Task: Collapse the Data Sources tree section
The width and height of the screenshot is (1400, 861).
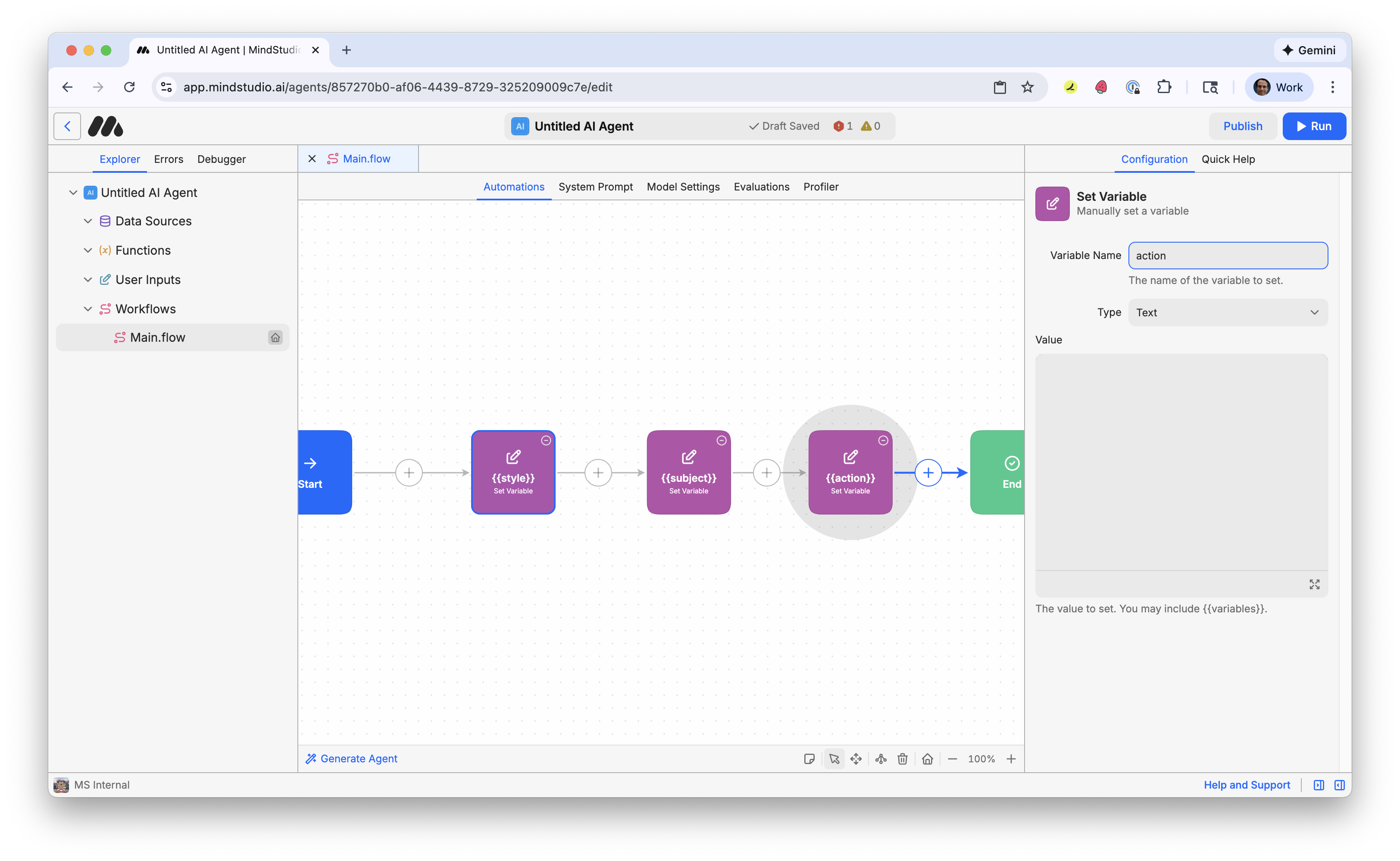Action: 88,221
